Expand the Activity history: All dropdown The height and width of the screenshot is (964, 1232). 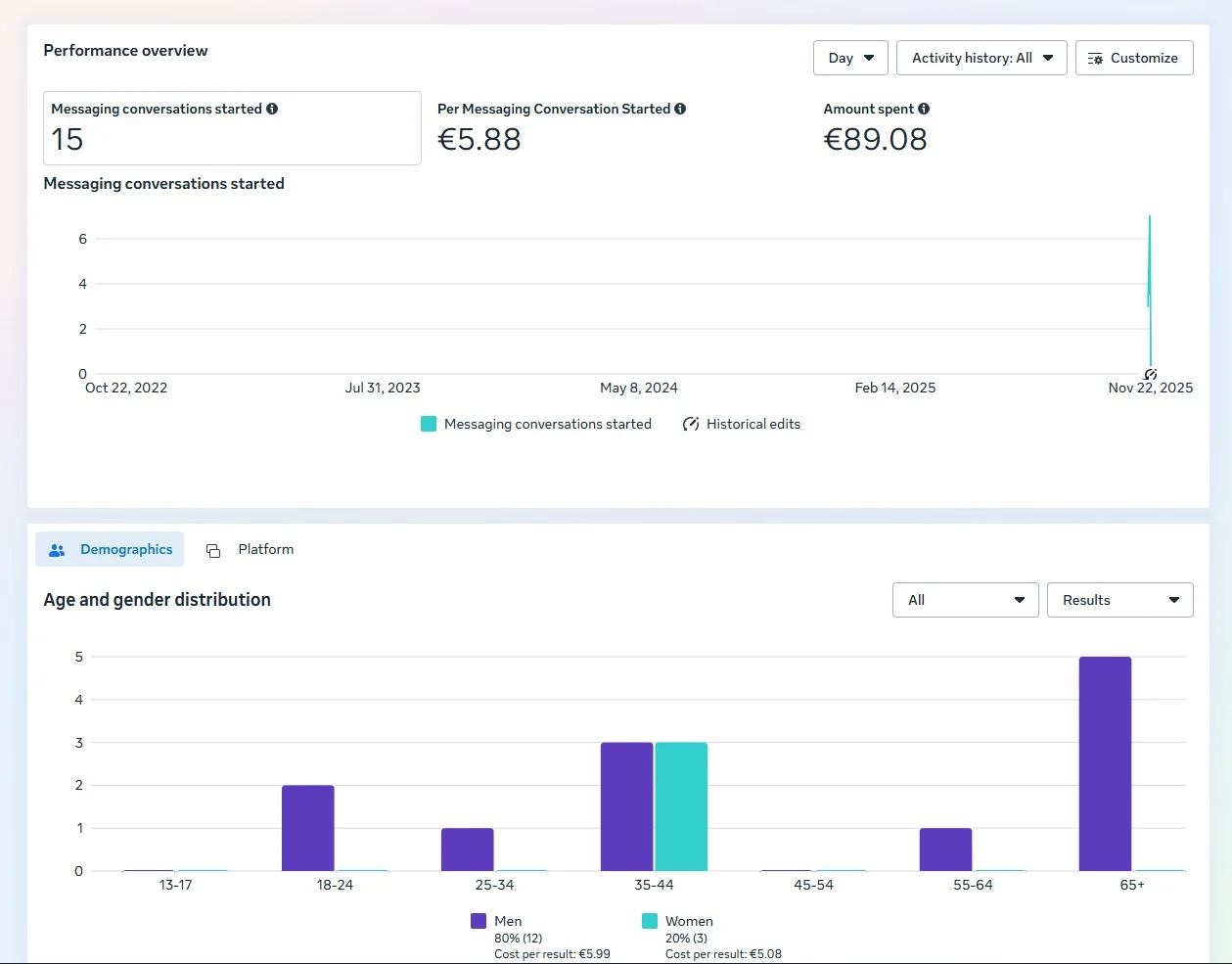[981, 58]
